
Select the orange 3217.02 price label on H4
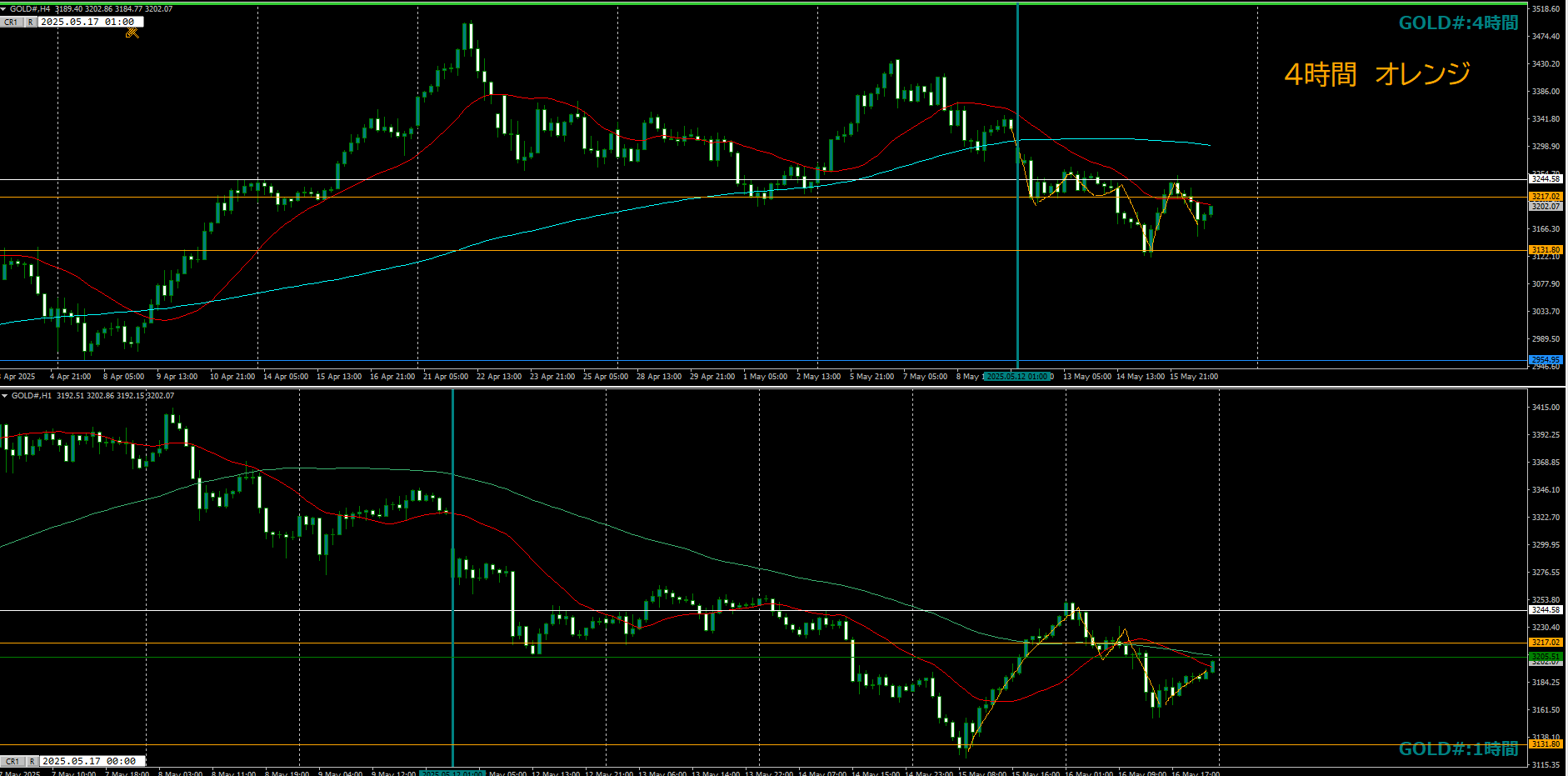coord(1546,197)
